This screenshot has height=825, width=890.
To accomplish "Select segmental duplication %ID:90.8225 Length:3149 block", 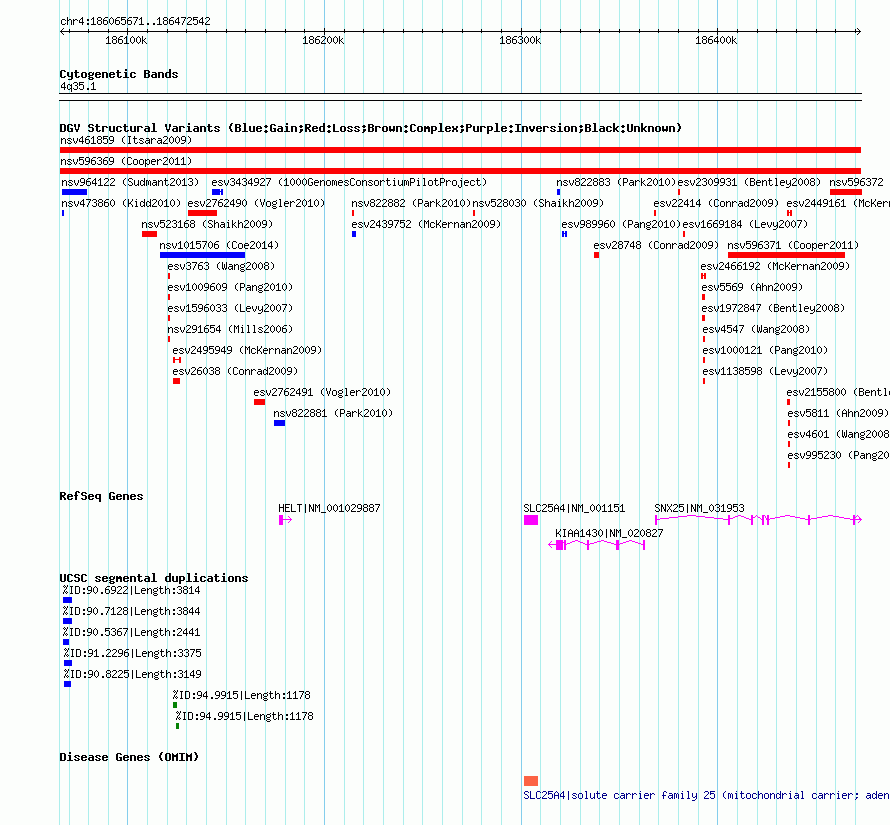I will 68,684.
